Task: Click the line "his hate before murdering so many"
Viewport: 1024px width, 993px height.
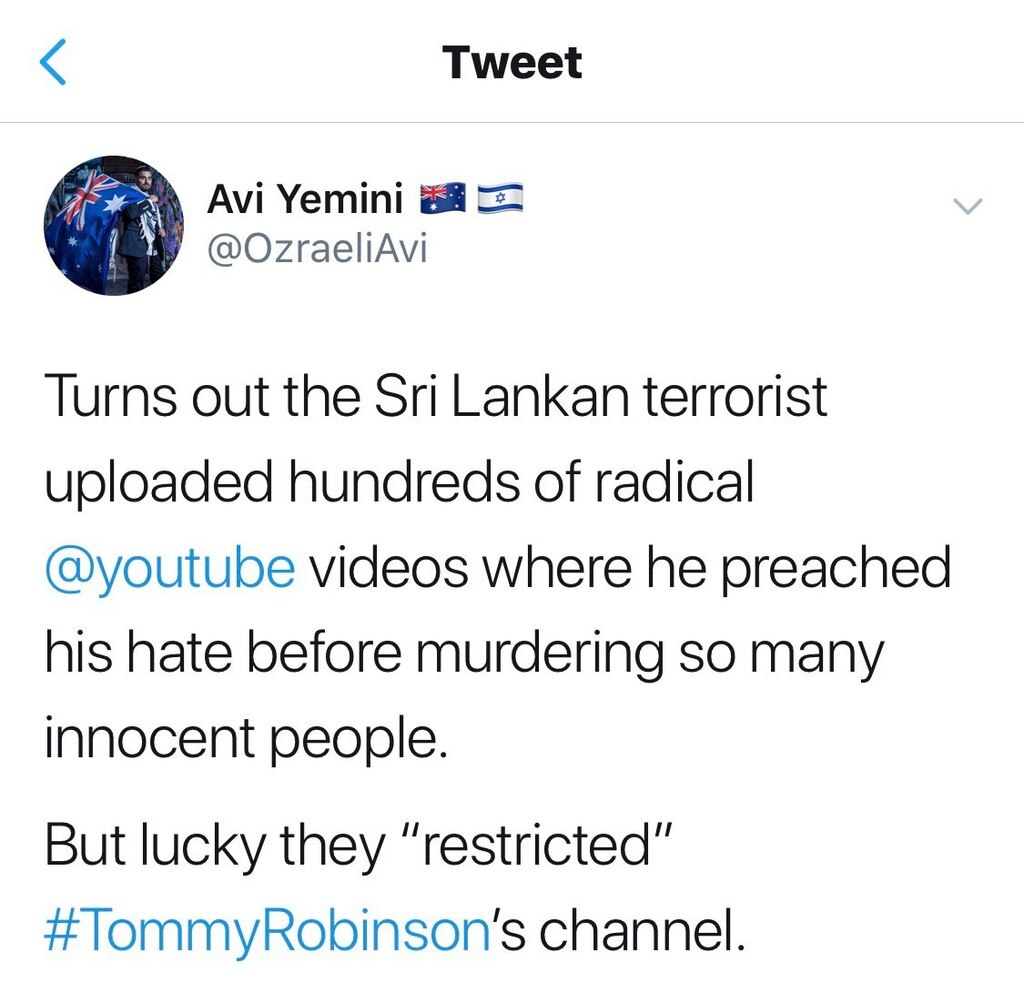Action: (464, 655)
